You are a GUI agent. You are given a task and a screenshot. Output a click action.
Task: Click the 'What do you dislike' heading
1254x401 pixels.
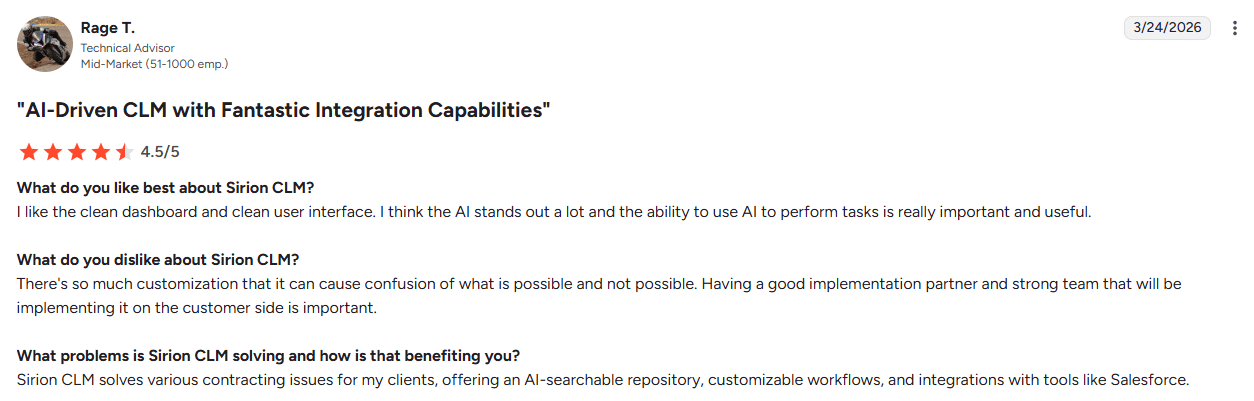coord(158,260)
